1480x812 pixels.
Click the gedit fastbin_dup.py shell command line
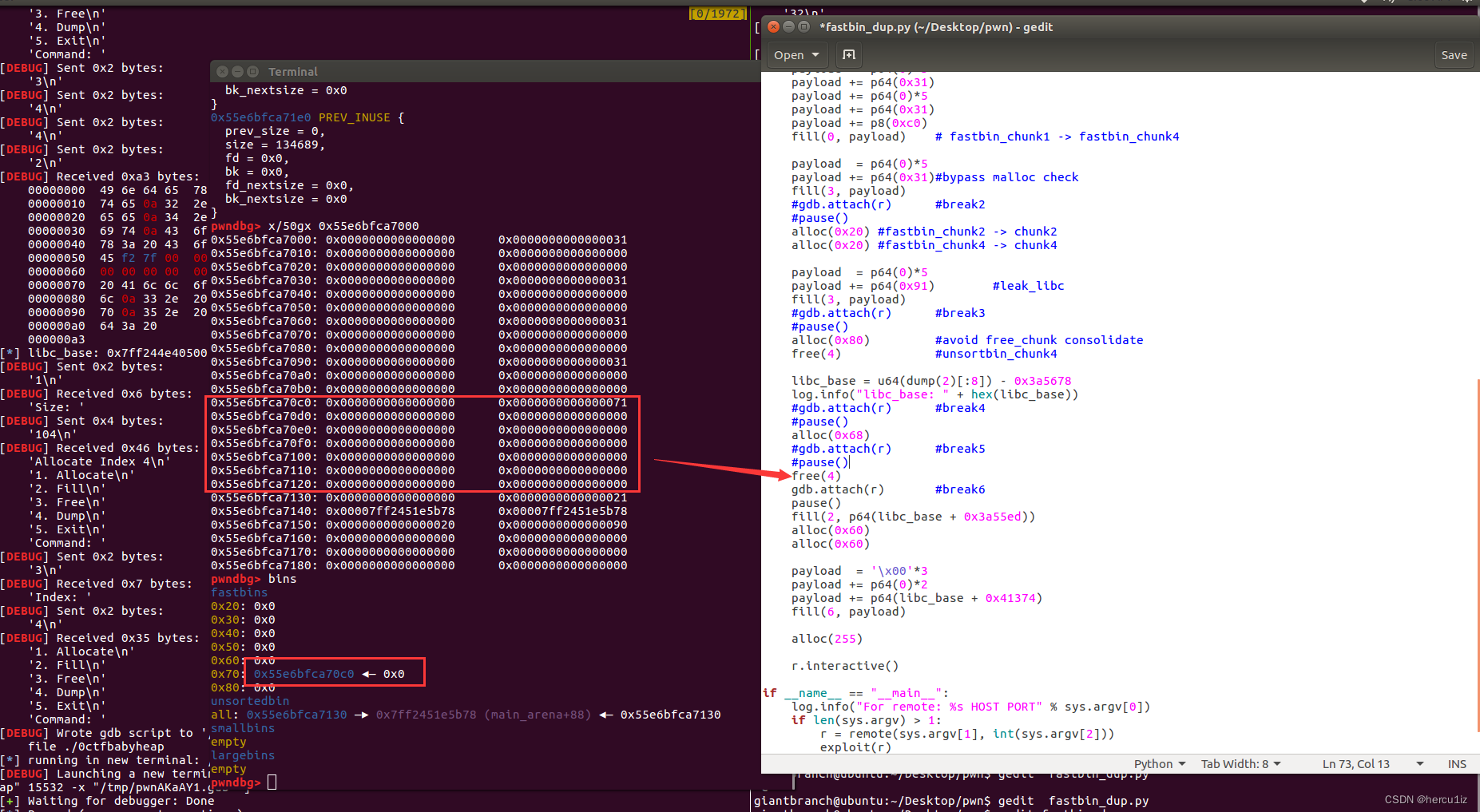pos(951,801)
